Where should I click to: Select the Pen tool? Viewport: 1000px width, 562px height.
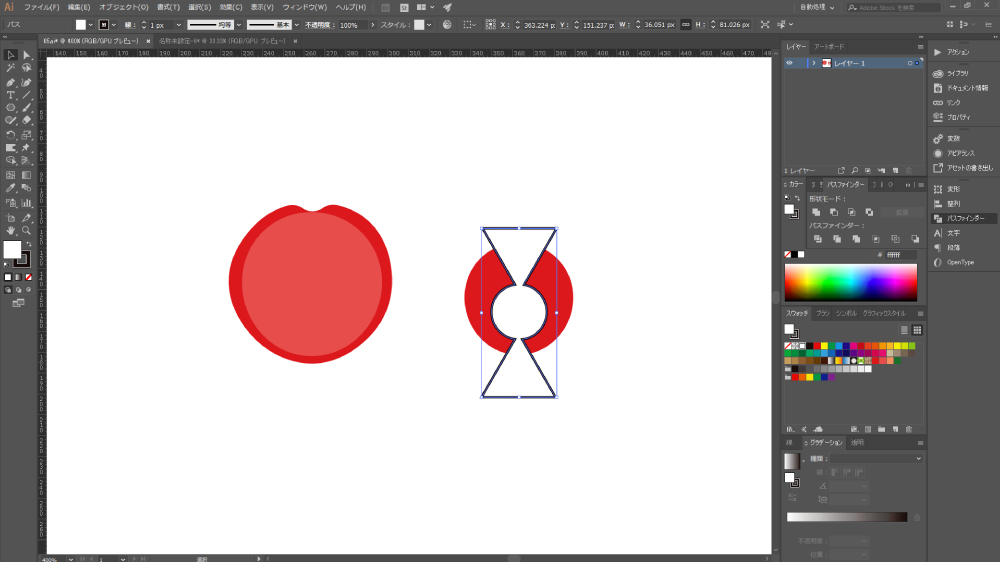tap(11, 82)
